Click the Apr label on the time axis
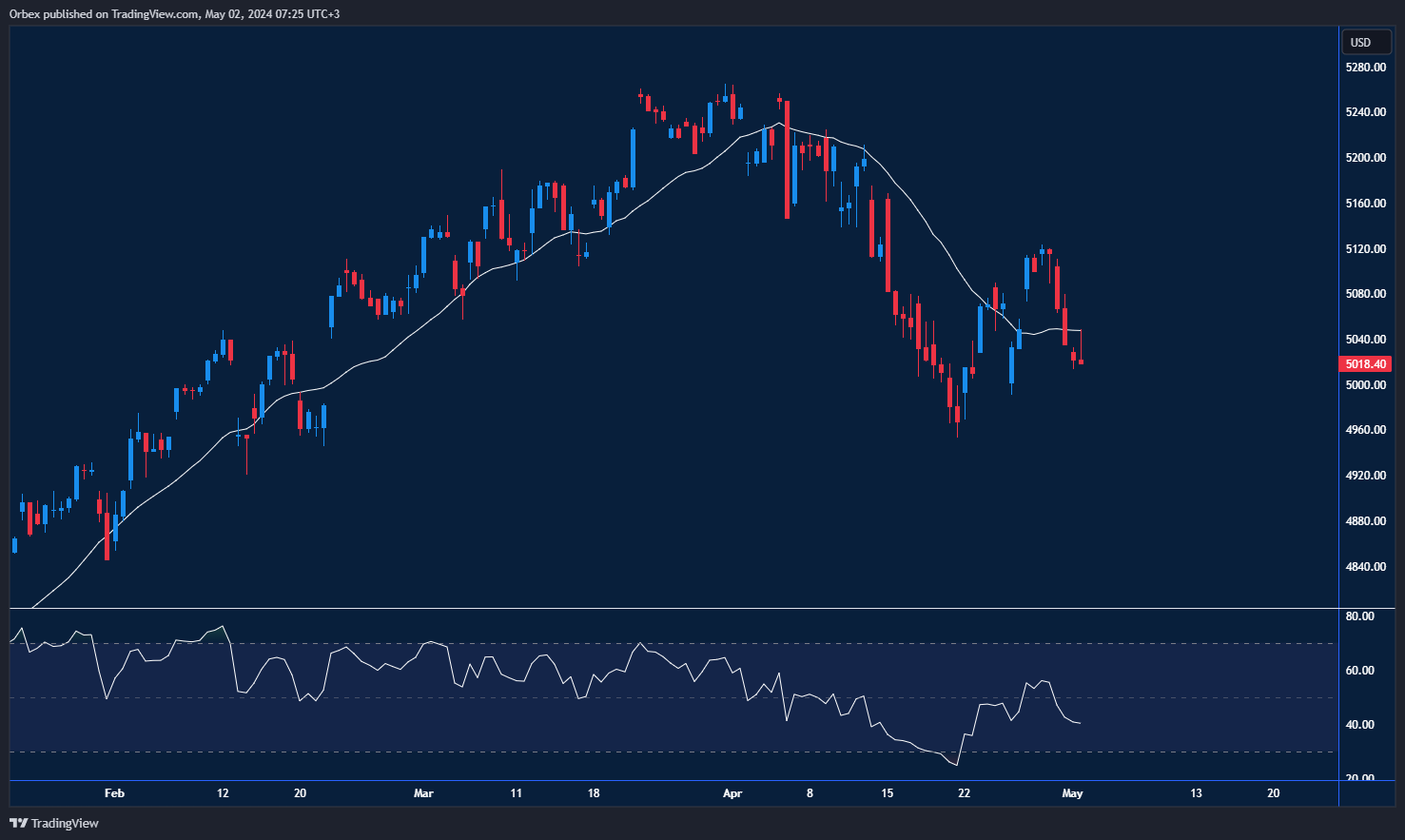 pos(732,792)
